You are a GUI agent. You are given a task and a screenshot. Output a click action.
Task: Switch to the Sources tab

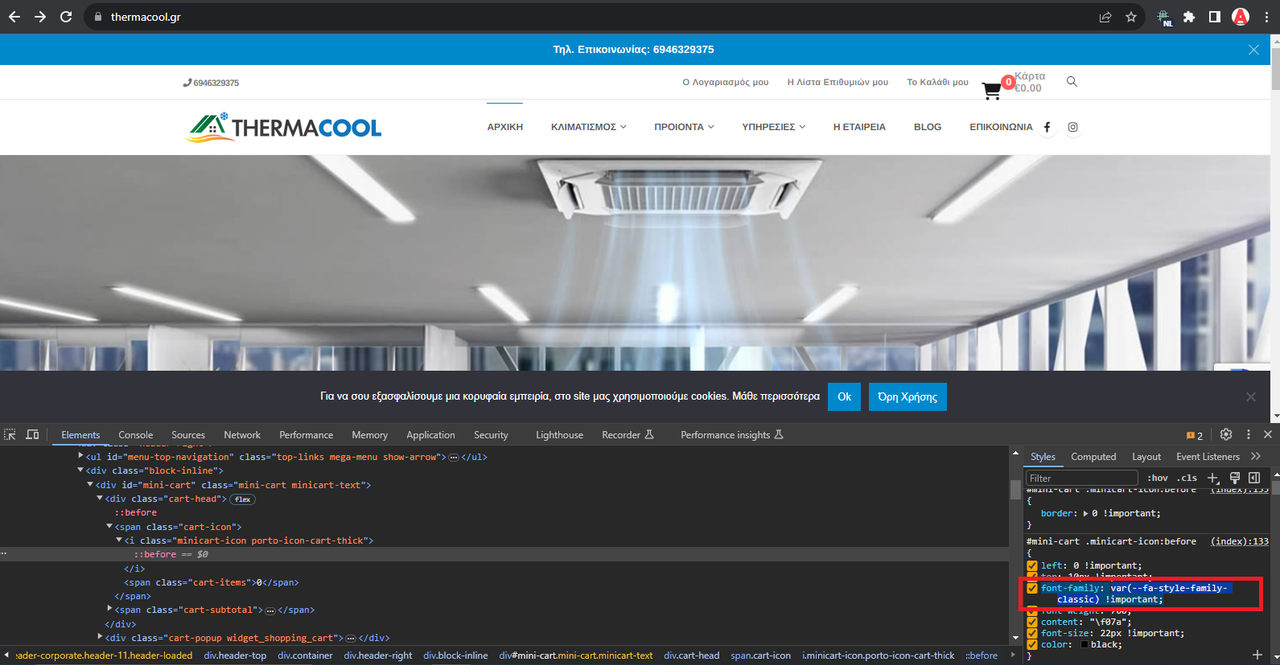click(188, 435)
